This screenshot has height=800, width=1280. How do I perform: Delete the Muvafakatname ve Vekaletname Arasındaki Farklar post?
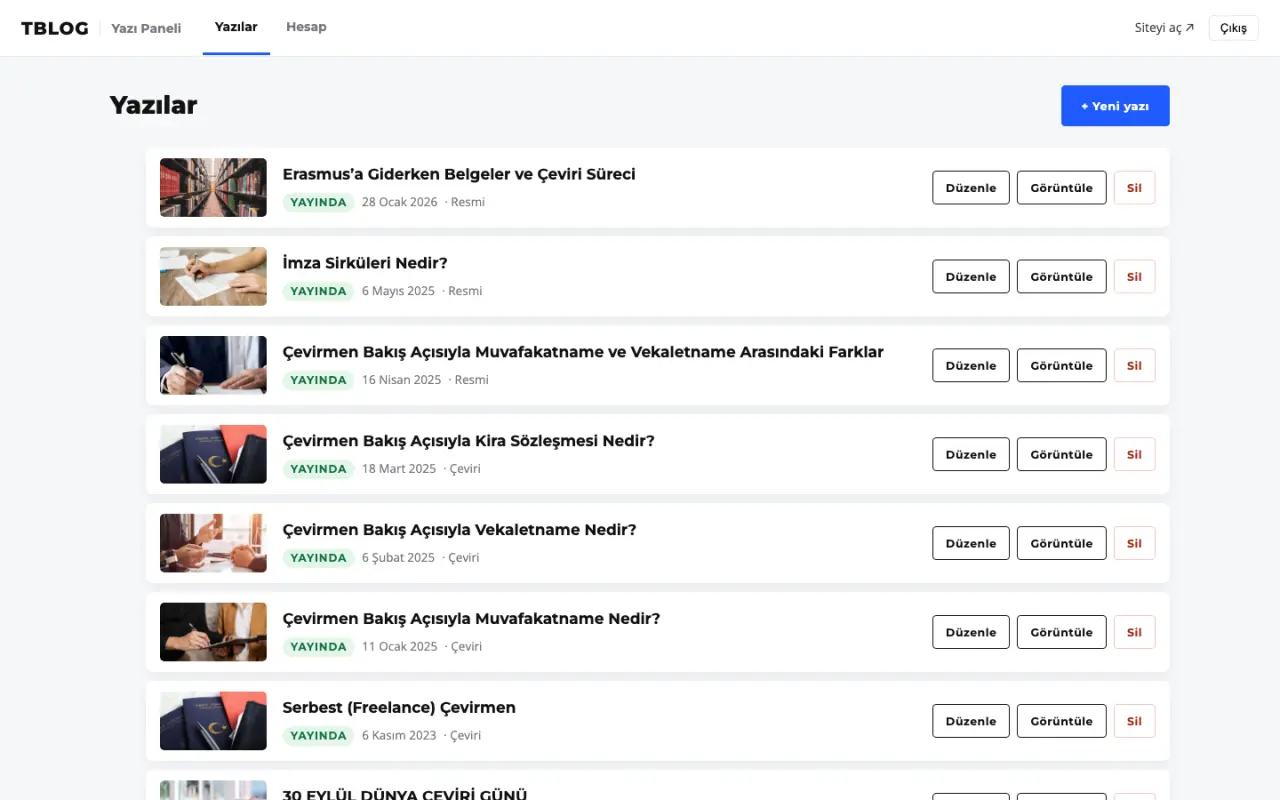[x=1134, y=366]
